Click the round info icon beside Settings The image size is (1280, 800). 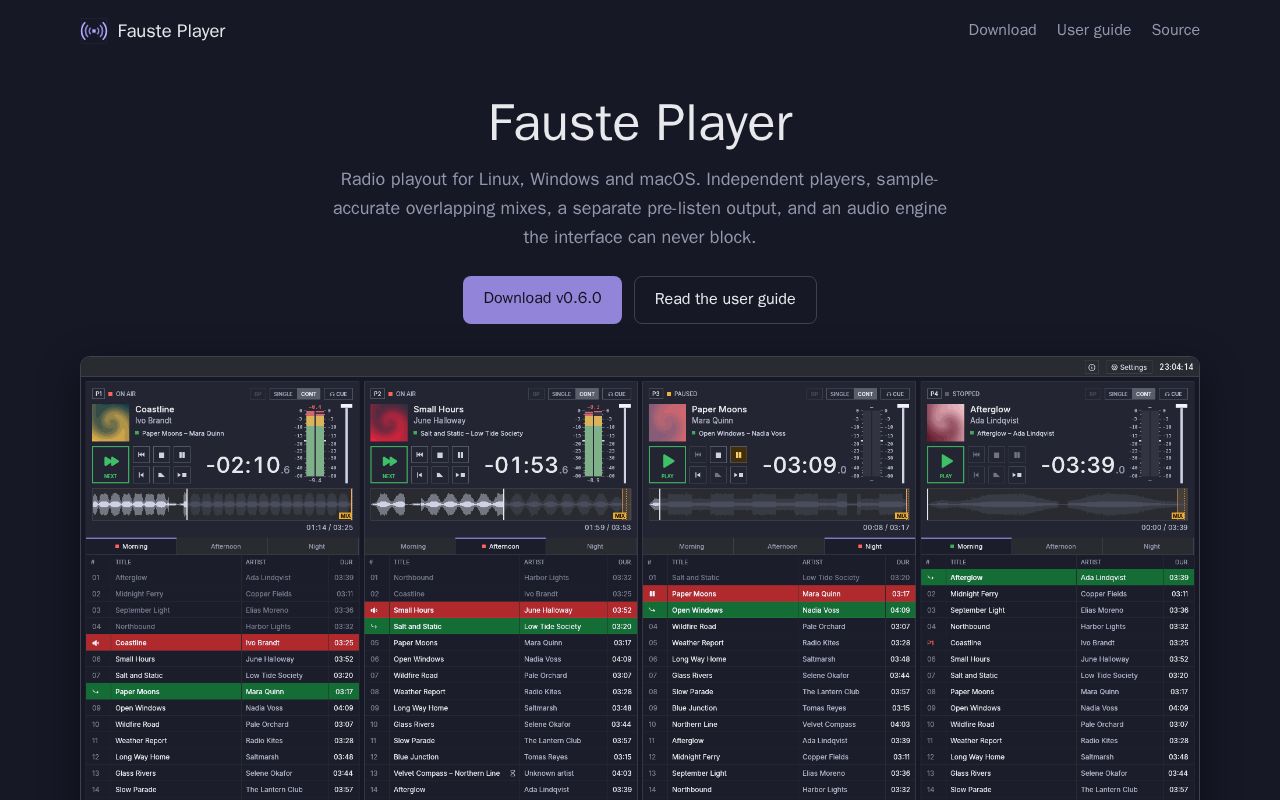pyautogui.click(x=1092, y=367)
